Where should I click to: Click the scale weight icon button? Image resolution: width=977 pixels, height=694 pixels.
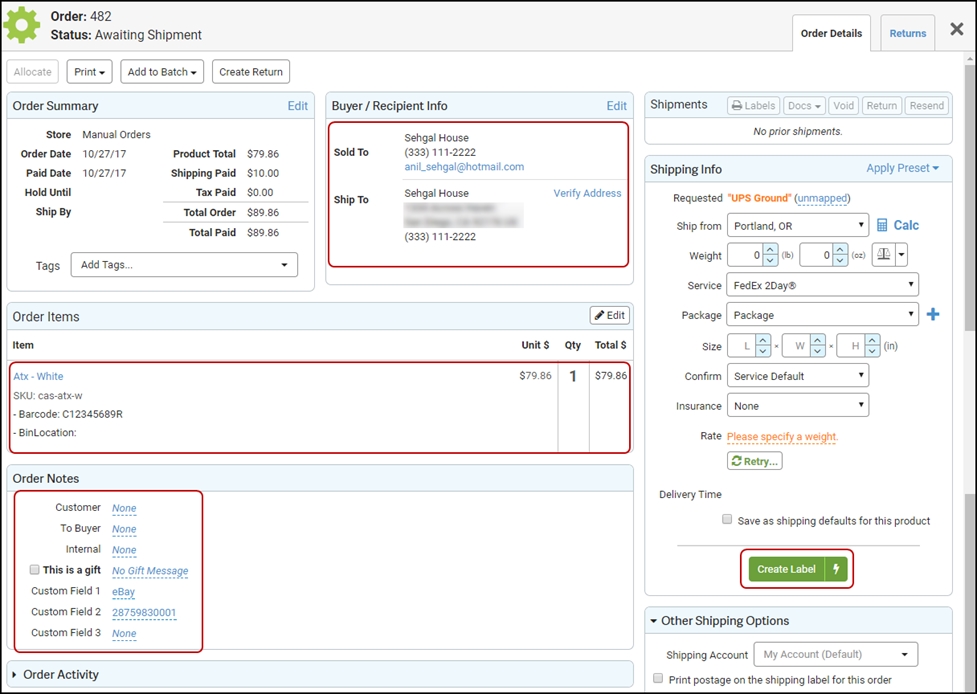(884, 255)
